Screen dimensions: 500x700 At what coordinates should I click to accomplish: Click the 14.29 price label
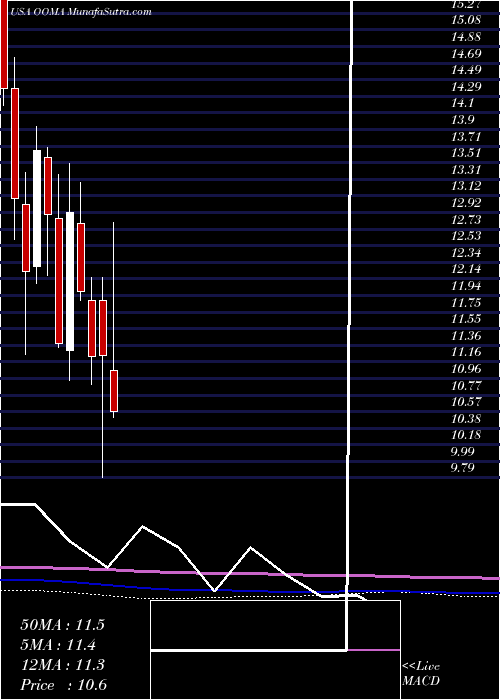pos(466,87)
